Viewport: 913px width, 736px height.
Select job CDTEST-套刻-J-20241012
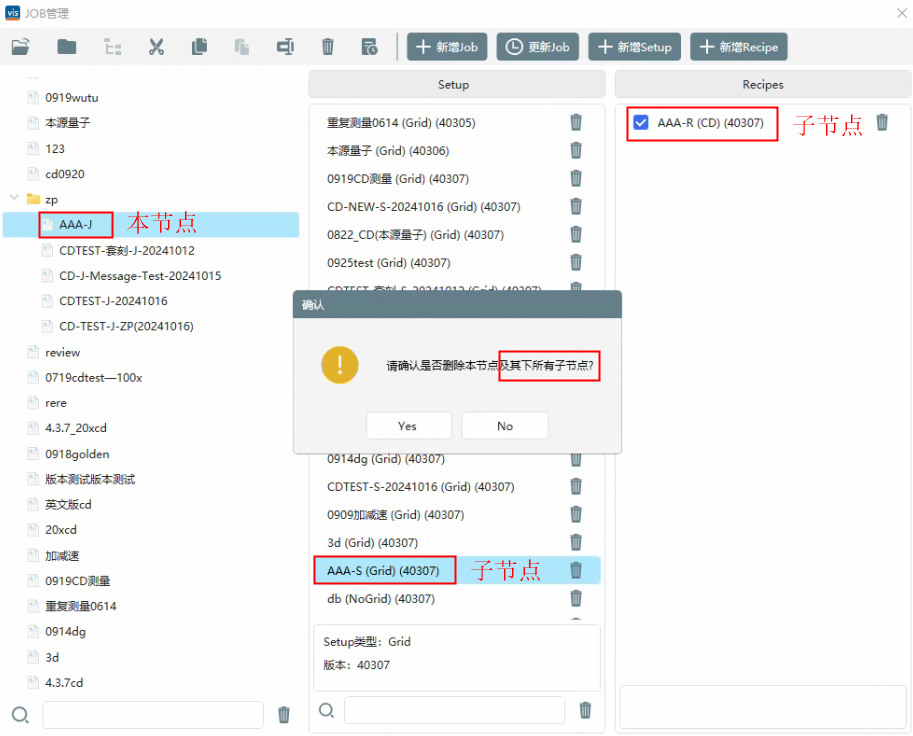point(126,250)
